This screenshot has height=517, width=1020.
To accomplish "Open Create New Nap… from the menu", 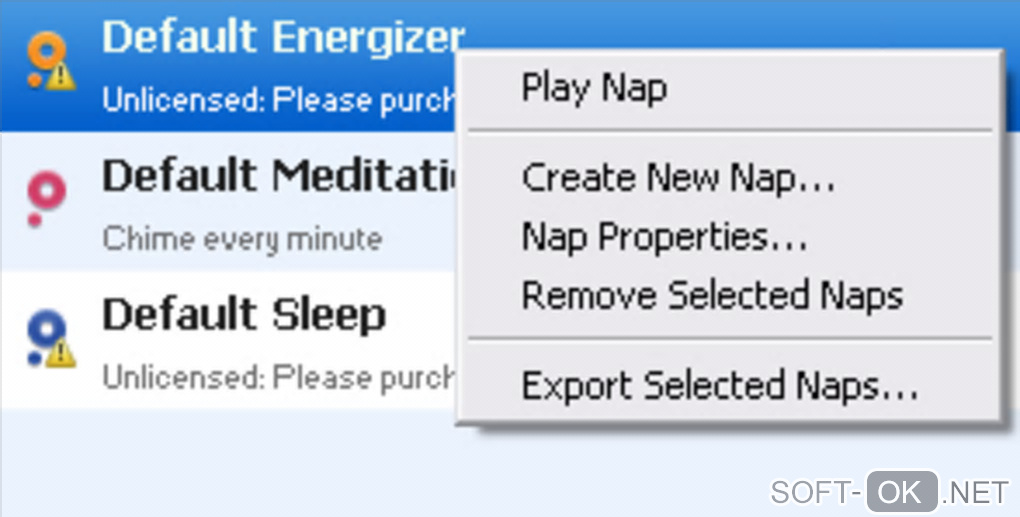I will pos(678,179).
